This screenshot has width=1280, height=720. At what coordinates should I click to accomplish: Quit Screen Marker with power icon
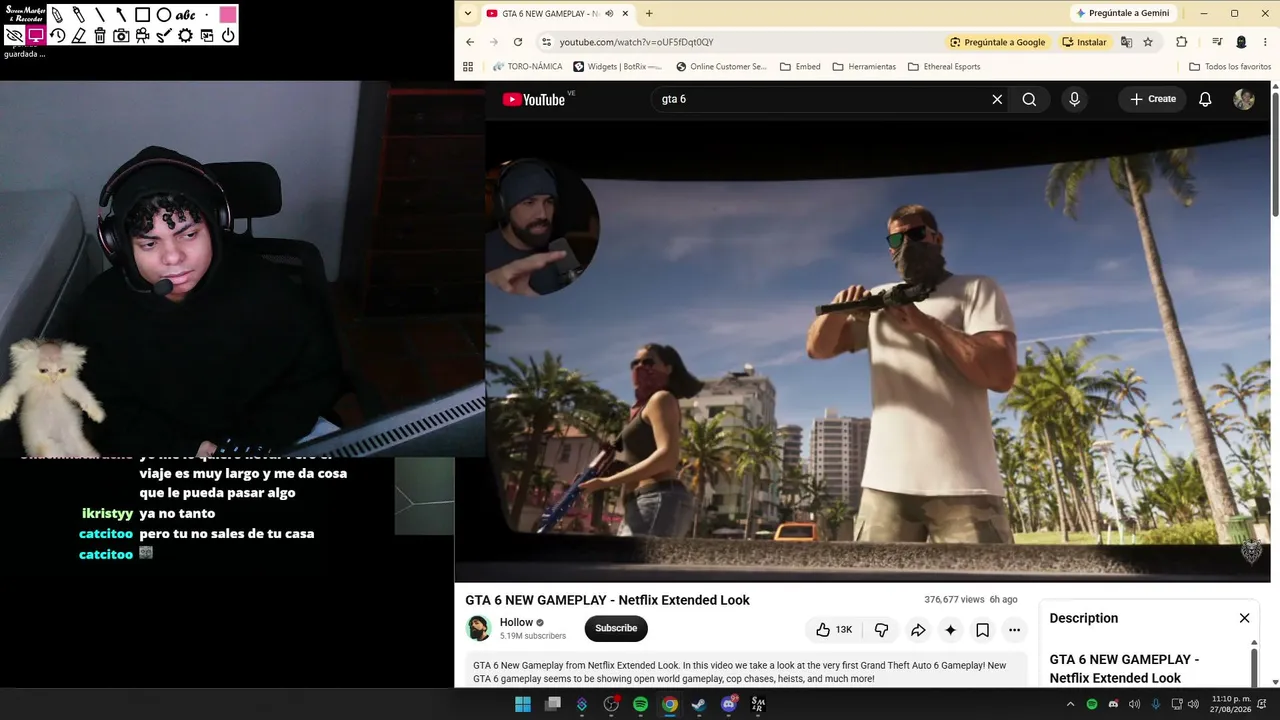[x=228, y=35]
